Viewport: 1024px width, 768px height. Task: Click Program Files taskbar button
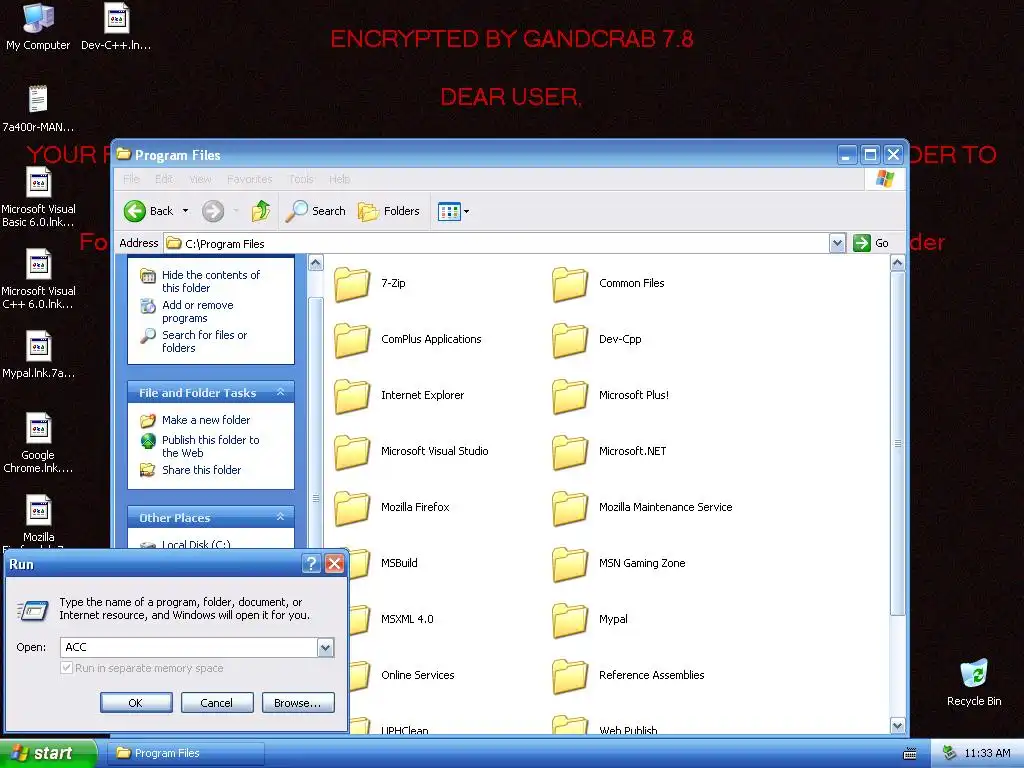point(186,753)
